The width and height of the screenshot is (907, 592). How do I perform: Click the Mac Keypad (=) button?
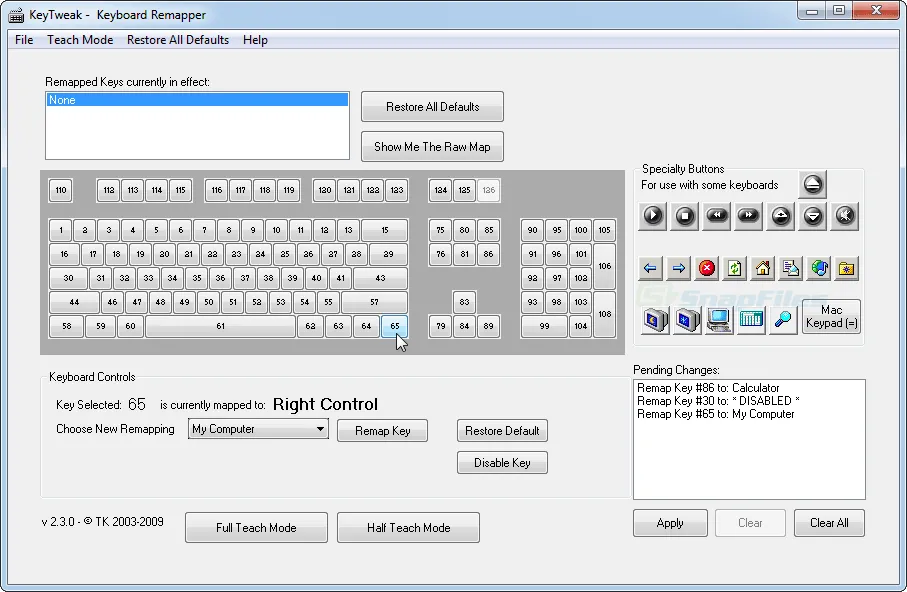click(831, 317)
